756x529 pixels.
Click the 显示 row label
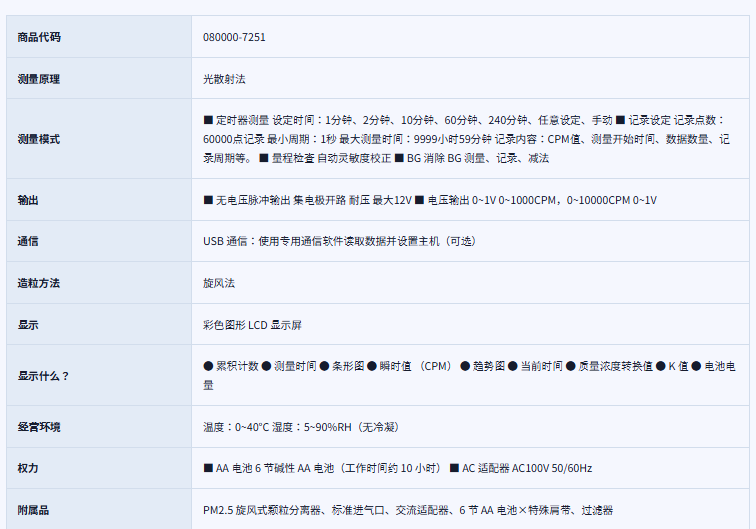click(28, 325)
